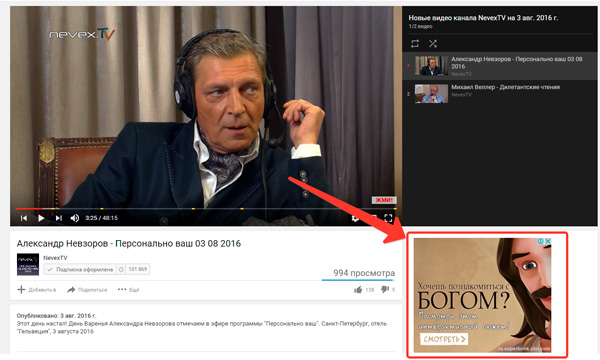Like the video with thumbs up
Image resolution: width=600 pixels, height=360 pixels.
pyautogui.click(x=358, y=290)
